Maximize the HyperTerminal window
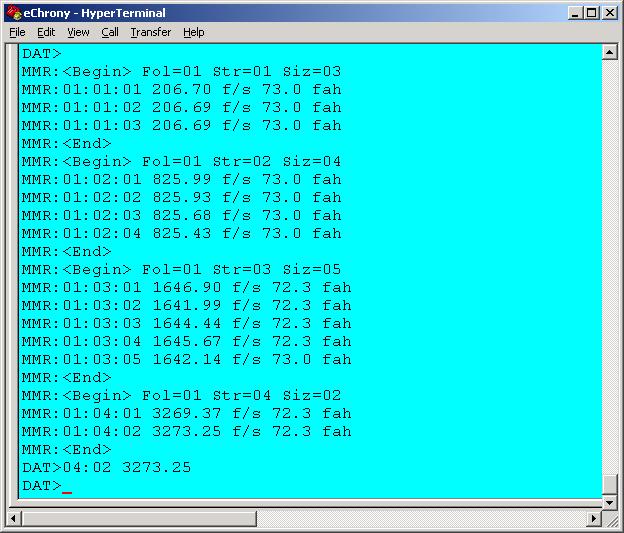624x533 pixels. point(591,13)
